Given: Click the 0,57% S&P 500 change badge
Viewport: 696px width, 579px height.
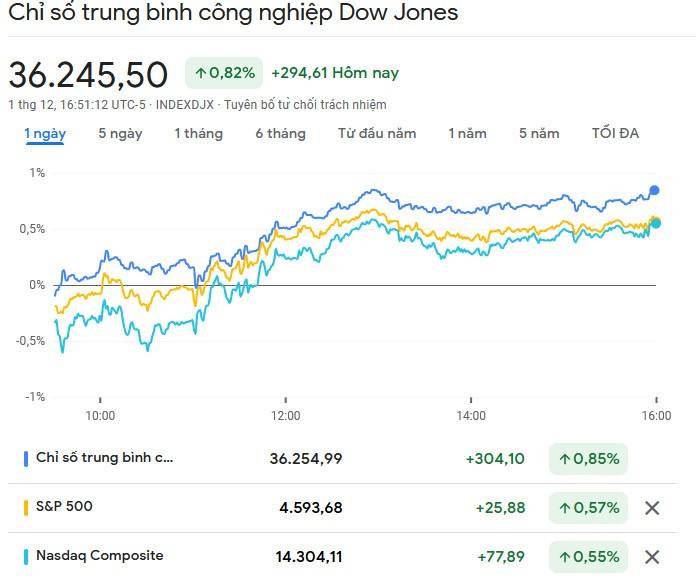Looking at the screenshot, I should pyautogui.click(x=588, y=508).
